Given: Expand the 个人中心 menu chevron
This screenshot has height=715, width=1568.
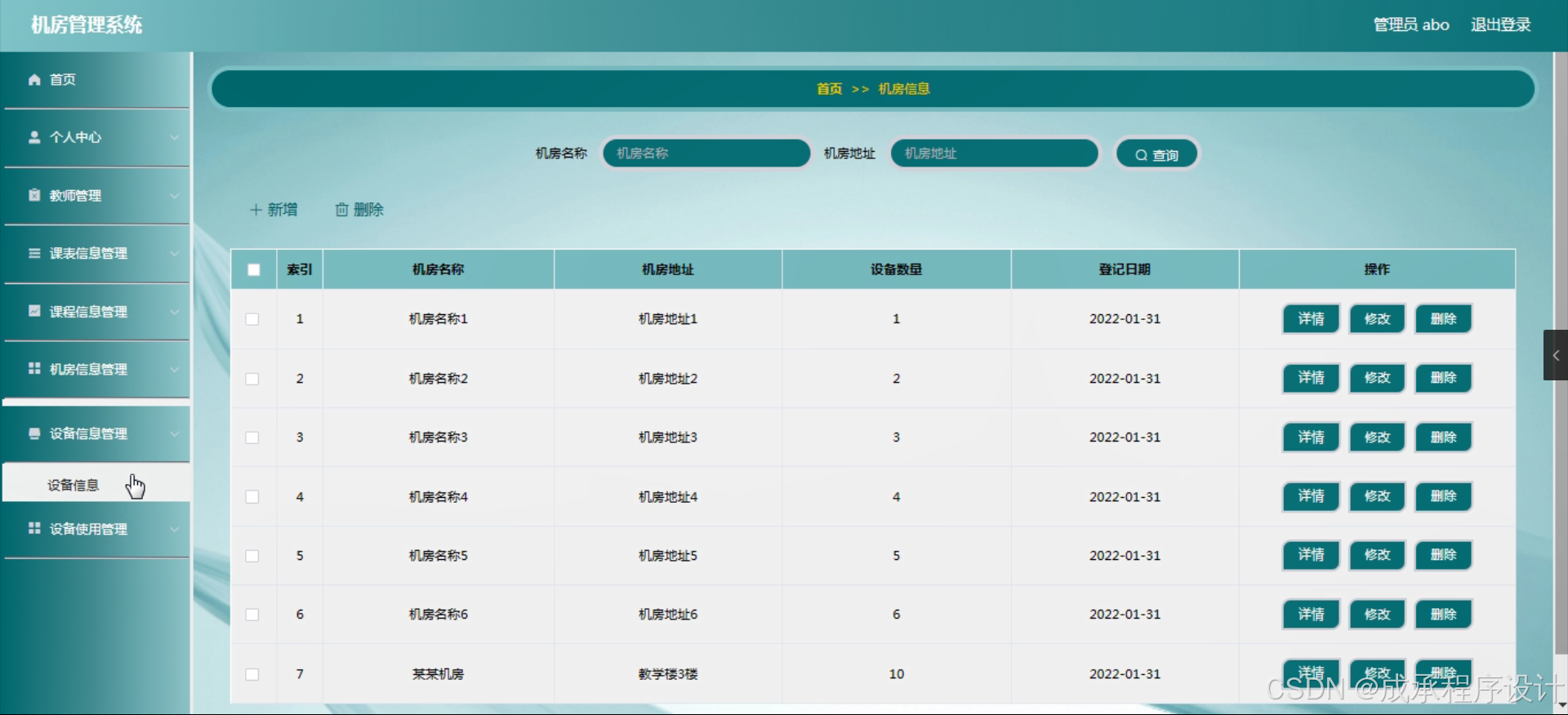Looking at the screenshot, I should tap(174, 137).
